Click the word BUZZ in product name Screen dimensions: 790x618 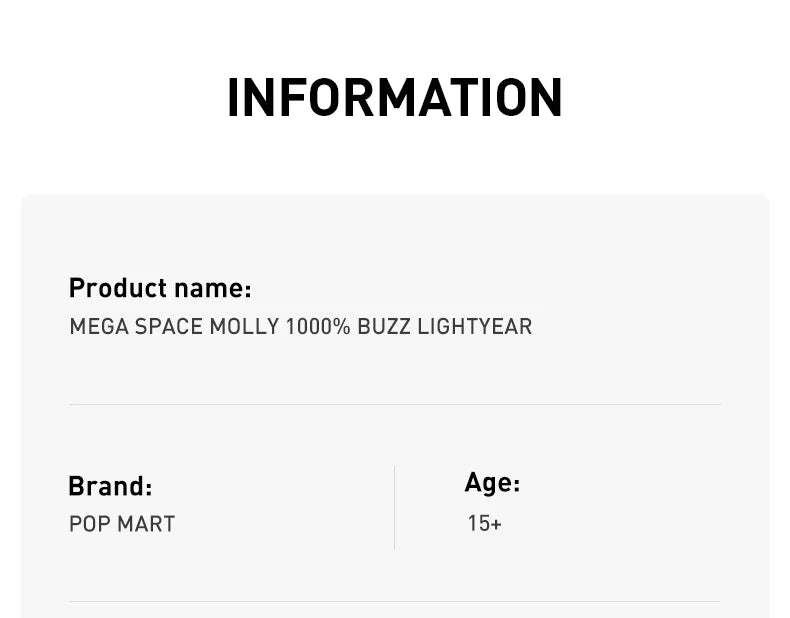click(384, 327)
